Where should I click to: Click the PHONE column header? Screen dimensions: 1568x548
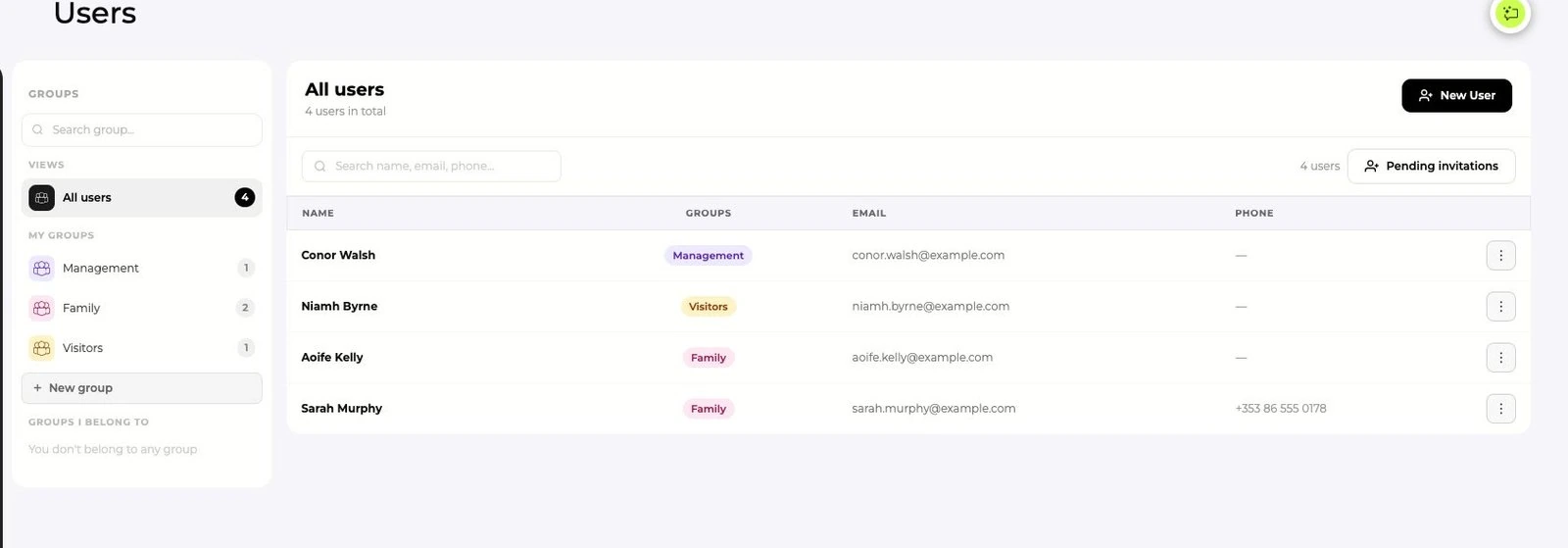point(1253,214)
